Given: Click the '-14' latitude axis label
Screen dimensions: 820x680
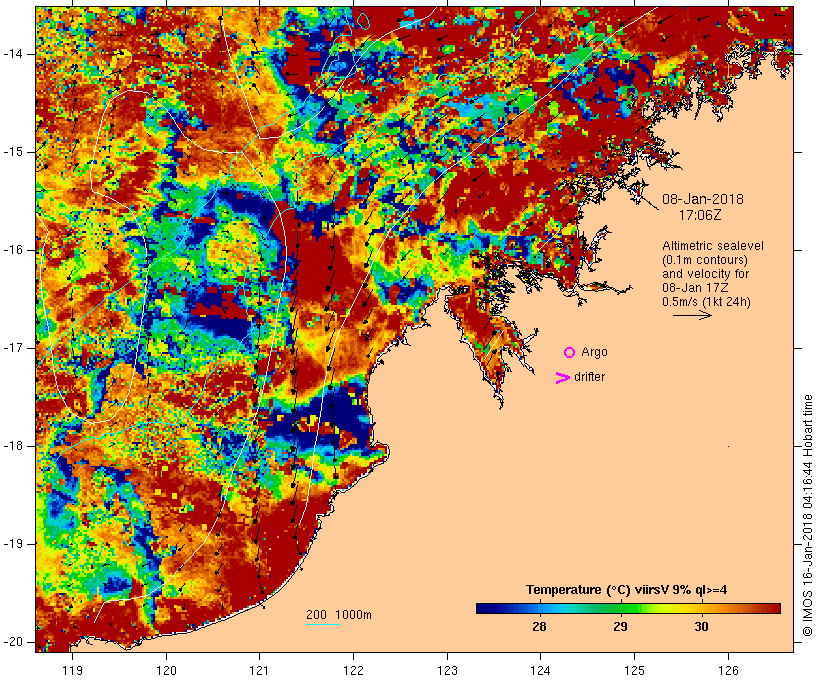Looking at the screenshot, I should click(x=13, y=54).
